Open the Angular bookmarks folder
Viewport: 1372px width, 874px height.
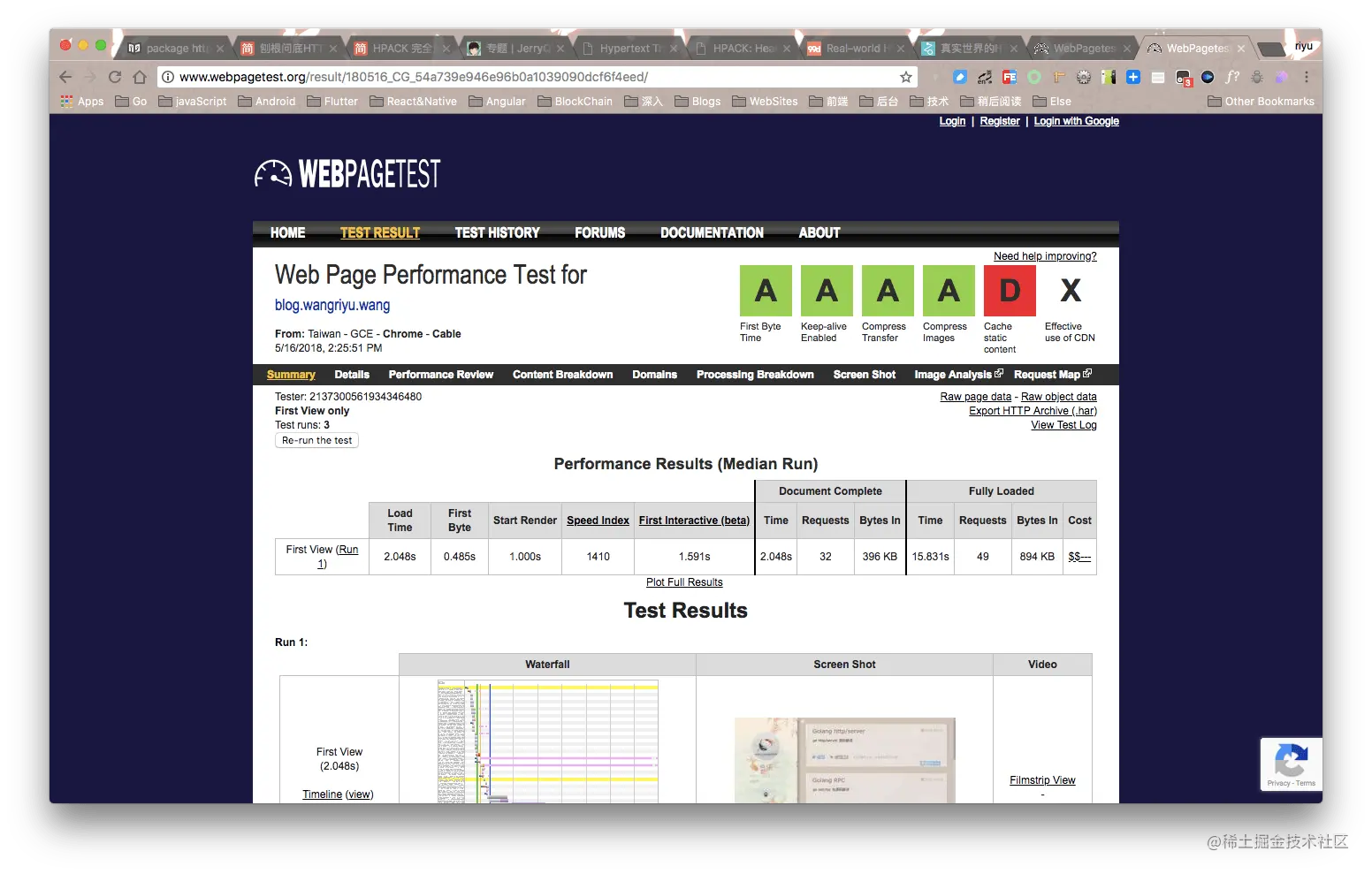point(498,102)
